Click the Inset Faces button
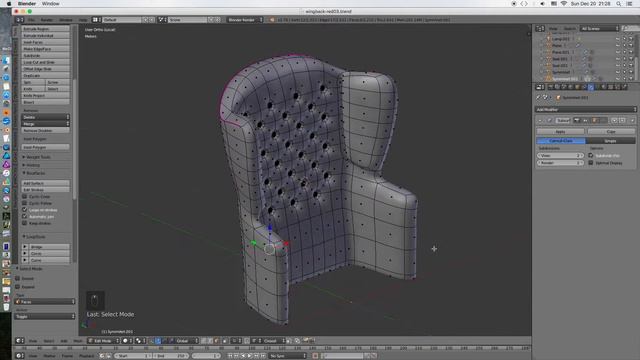Viewport: 640px width, 360px height. tap(45, 42)
